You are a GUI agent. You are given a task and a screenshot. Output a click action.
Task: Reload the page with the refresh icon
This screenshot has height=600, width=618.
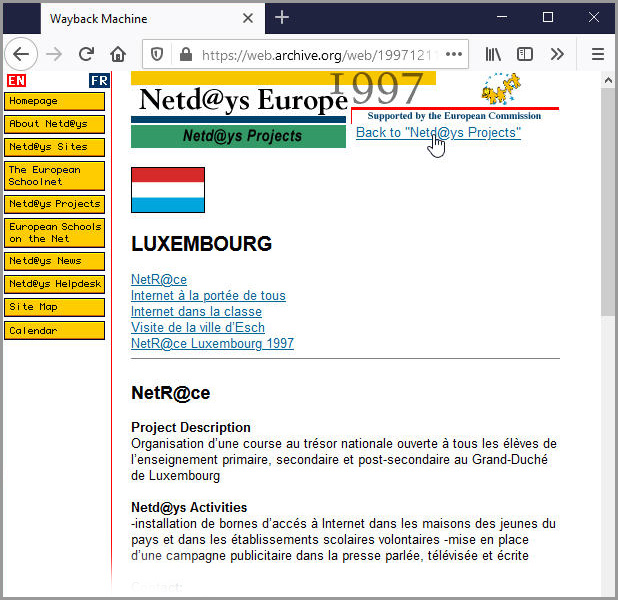(86, 54)
